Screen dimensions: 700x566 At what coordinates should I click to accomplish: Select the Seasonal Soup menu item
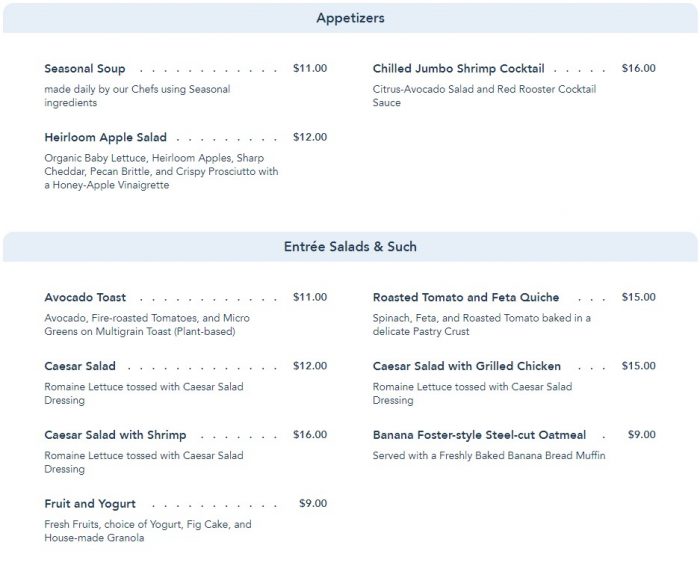click(85, 69)
